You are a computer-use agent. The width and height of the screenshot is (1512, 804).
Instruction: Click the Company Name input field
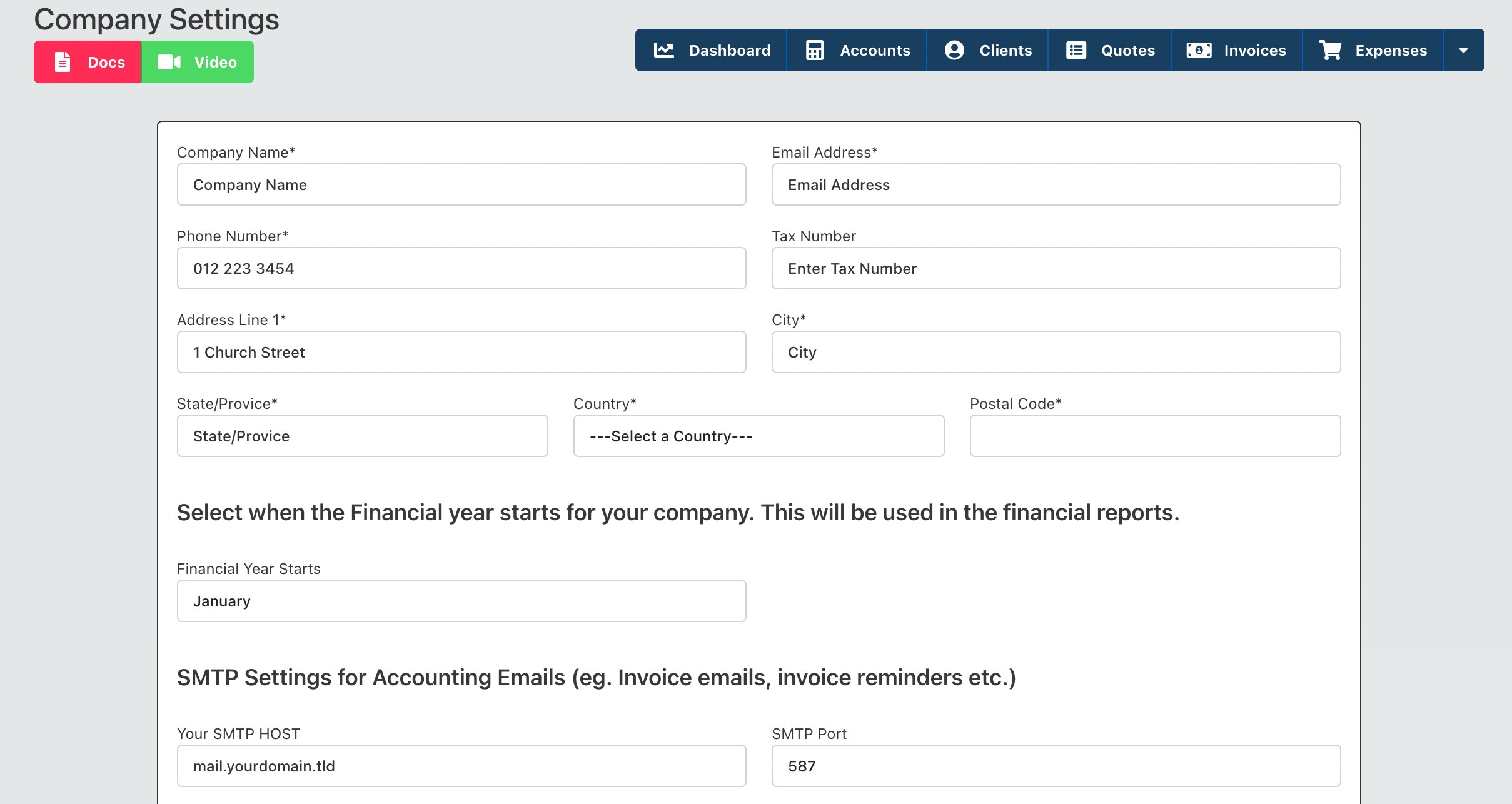pos(462,185)
